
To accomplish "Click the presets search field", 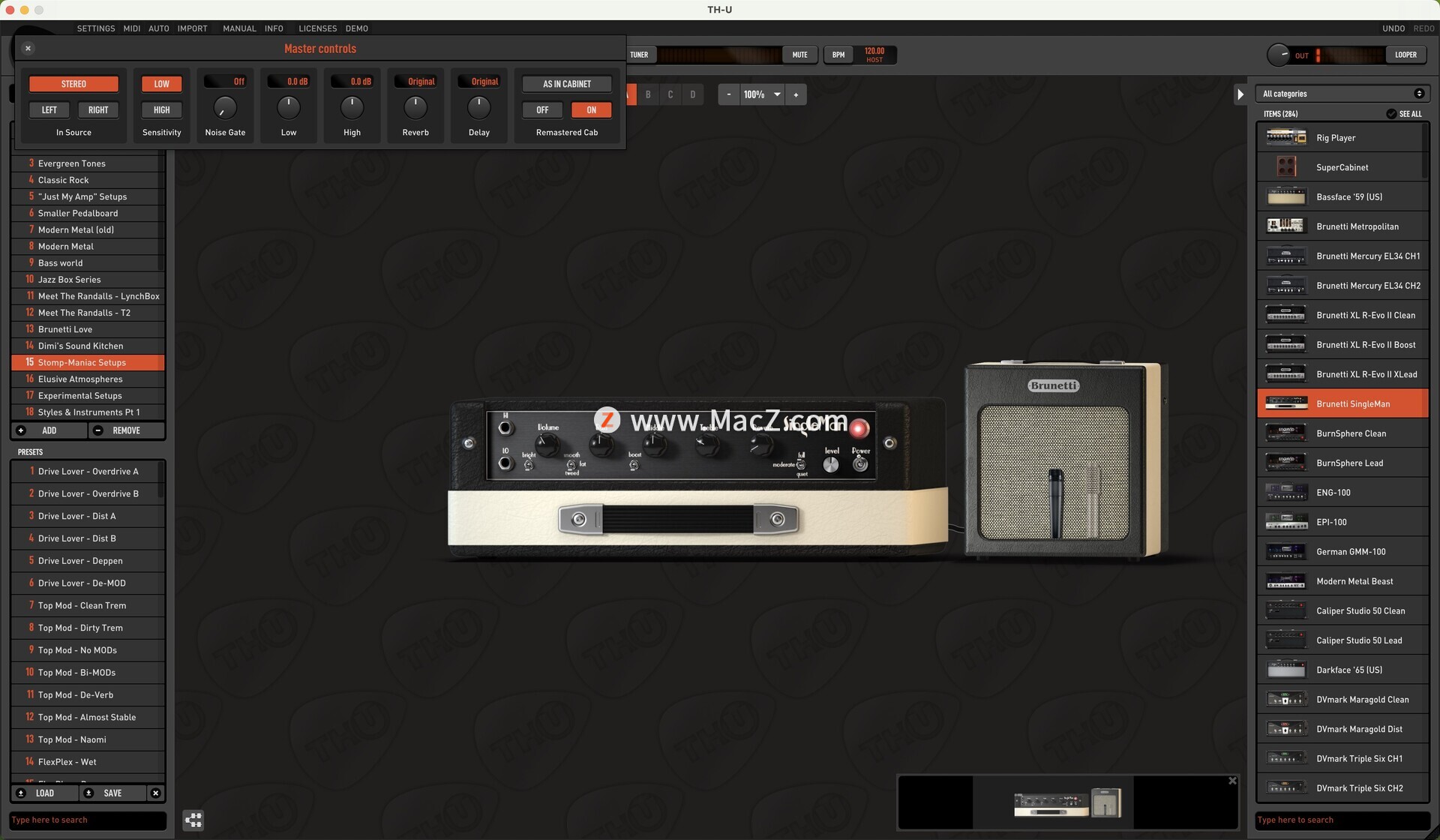I will [x=88, y=820].
